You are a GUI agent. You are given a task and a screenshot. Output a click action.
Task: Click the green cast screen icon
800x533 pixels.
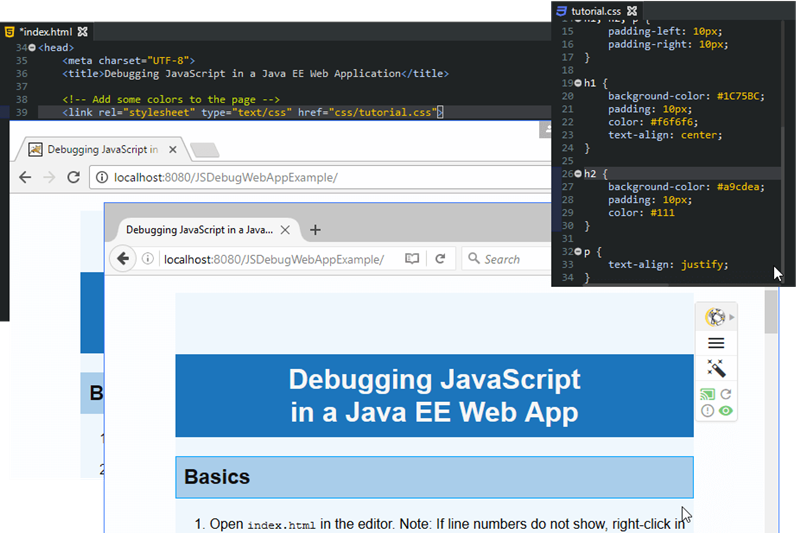(708, 395)
